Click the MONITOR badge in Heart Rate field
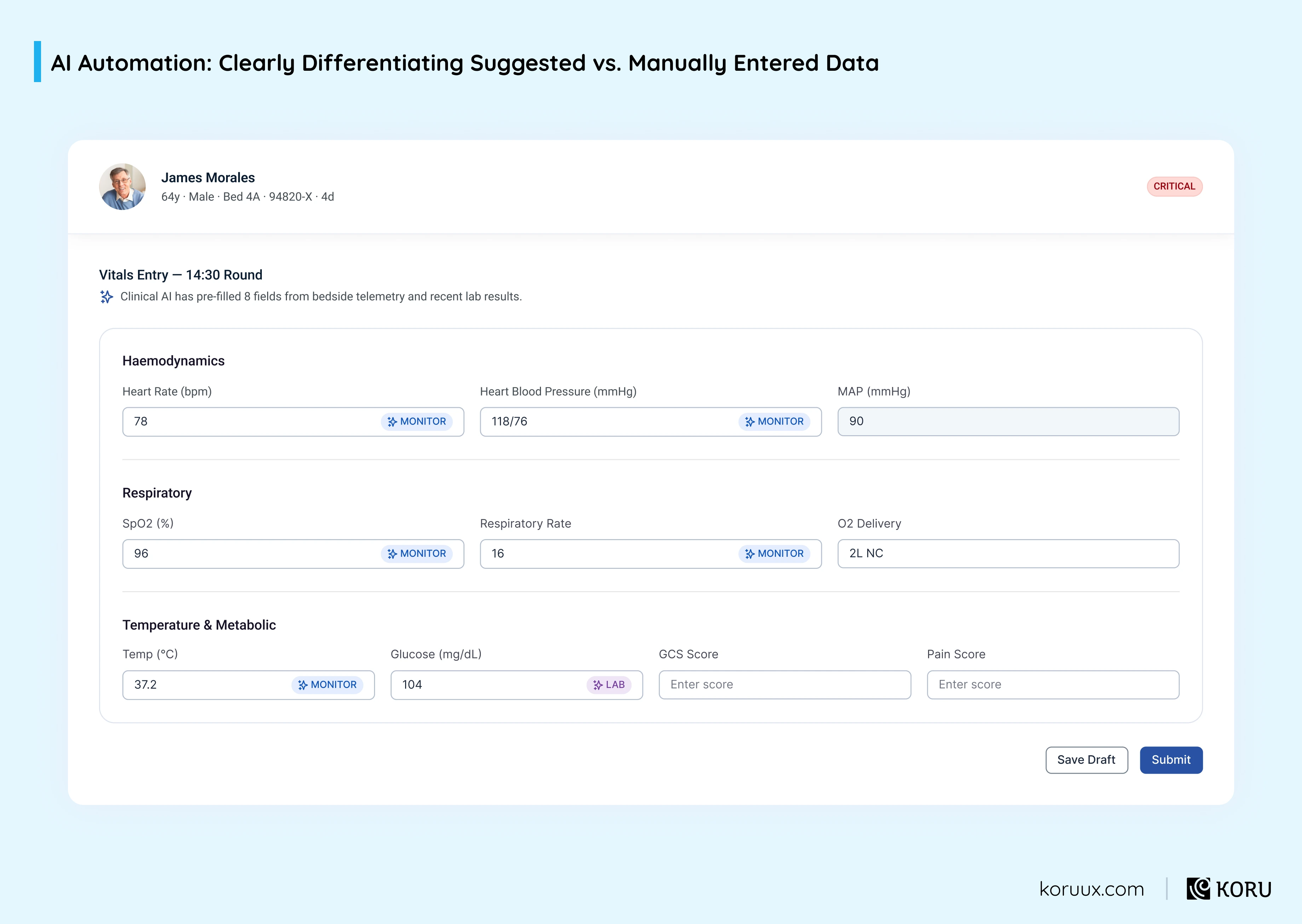This screenshot has height=924, width=1302. (x=416, y=422)
